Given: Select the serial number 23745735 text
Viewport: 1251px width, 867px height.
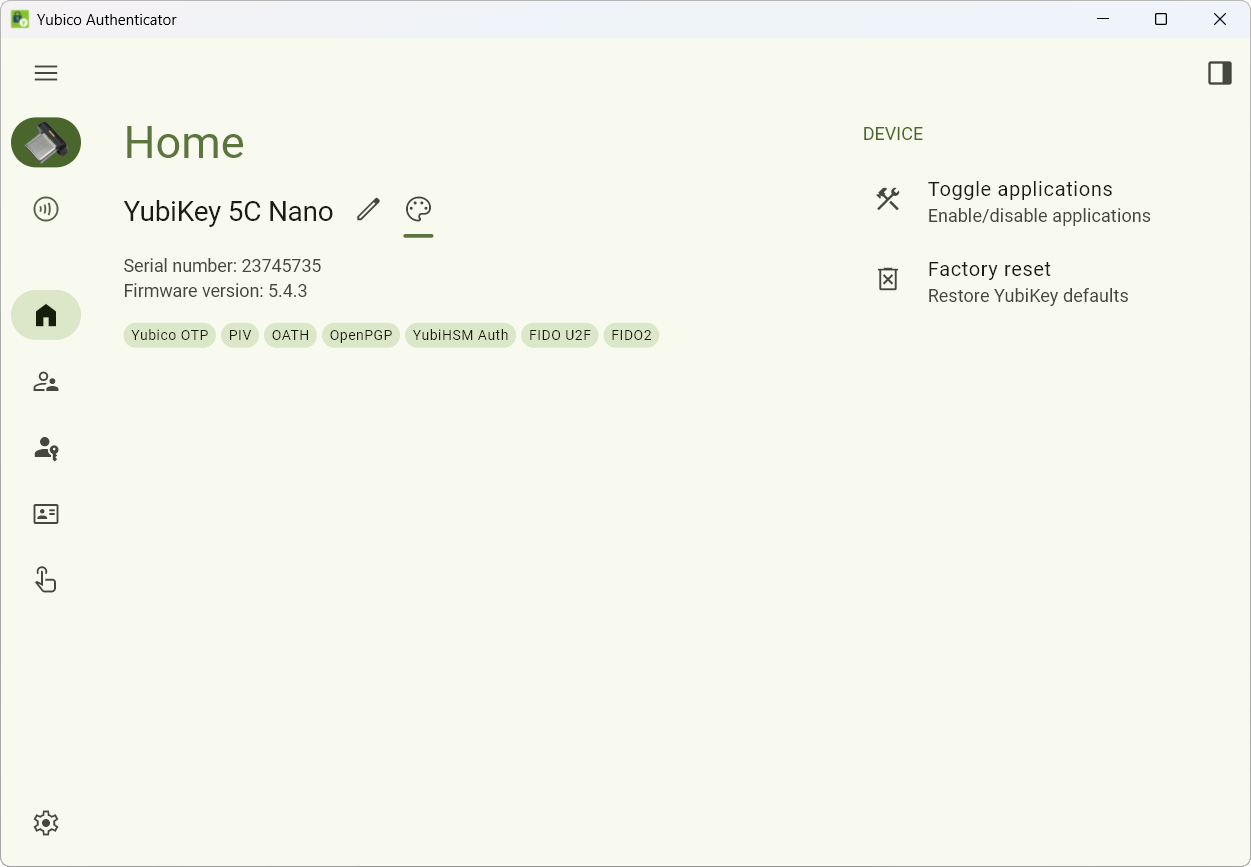Looking at the screenshot, I should click(222, 266).
